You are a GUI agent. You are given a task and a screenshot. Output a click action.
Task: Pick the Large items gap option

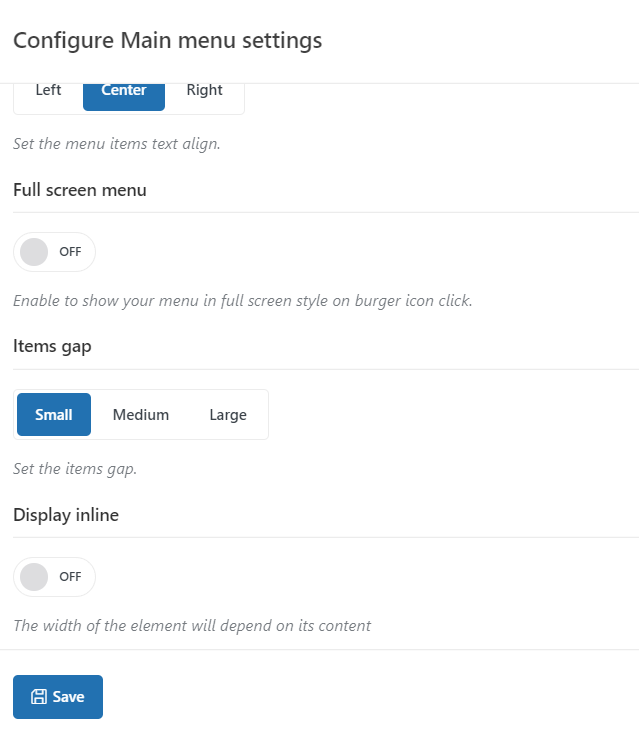click(228, 415)
